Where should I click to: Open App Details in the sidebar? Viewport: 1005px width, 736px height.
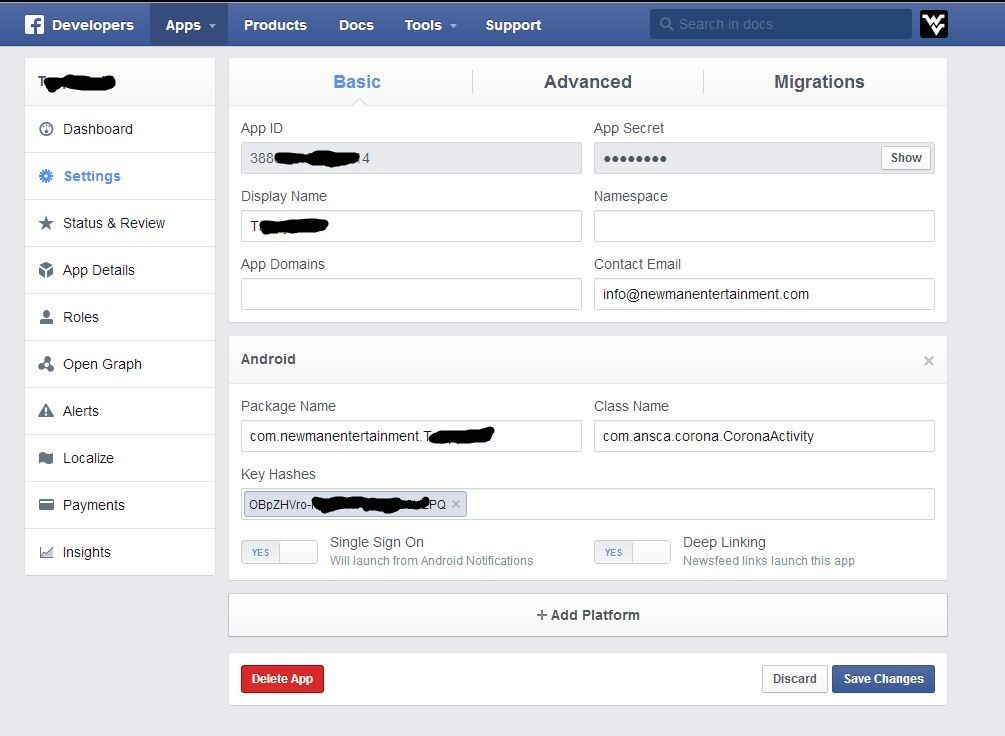click(x=120, y=270)
